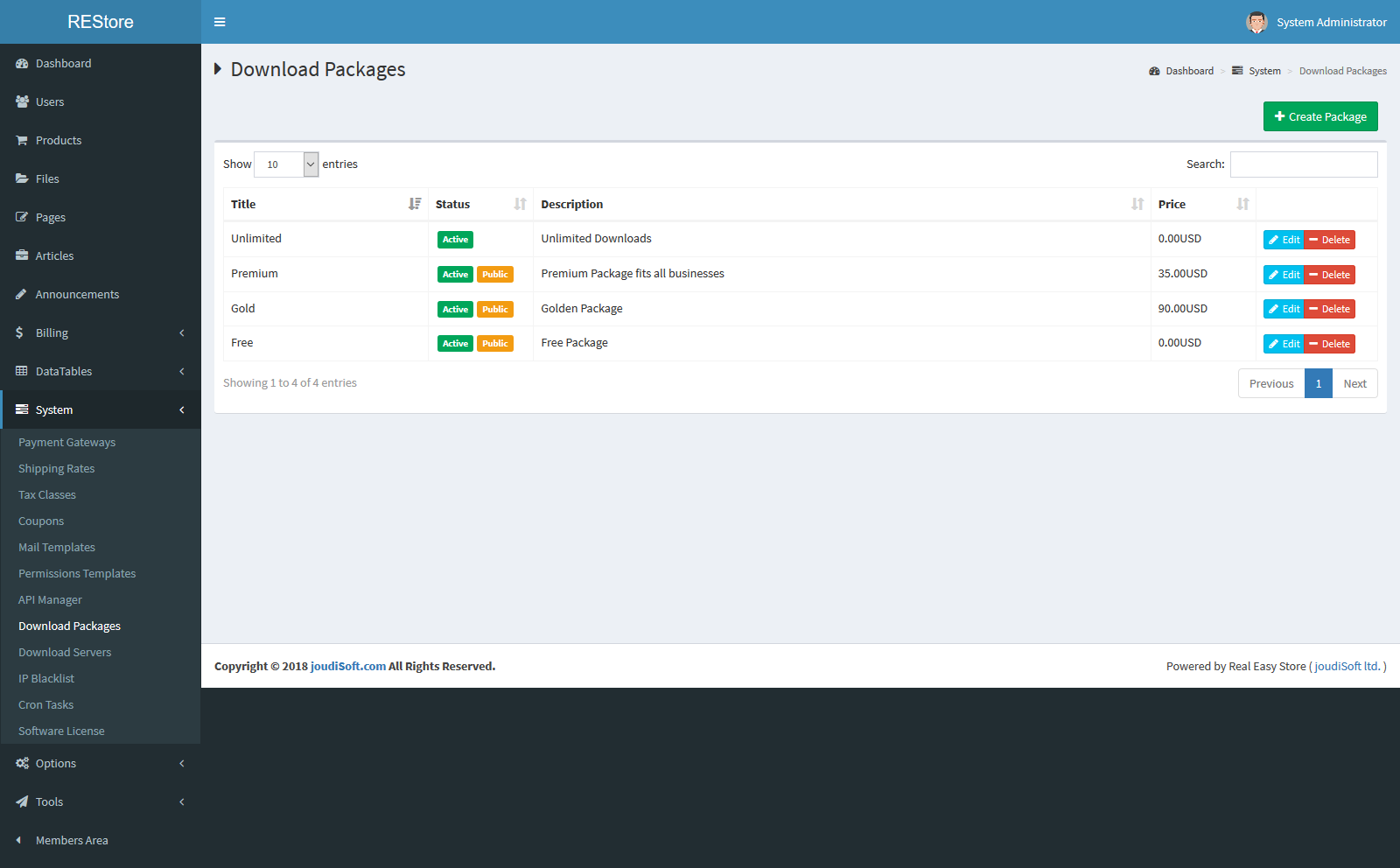This screenshot has height=868, width=1400.
Task: Click the System server icon in sidebar
Action: pos(22,410)
